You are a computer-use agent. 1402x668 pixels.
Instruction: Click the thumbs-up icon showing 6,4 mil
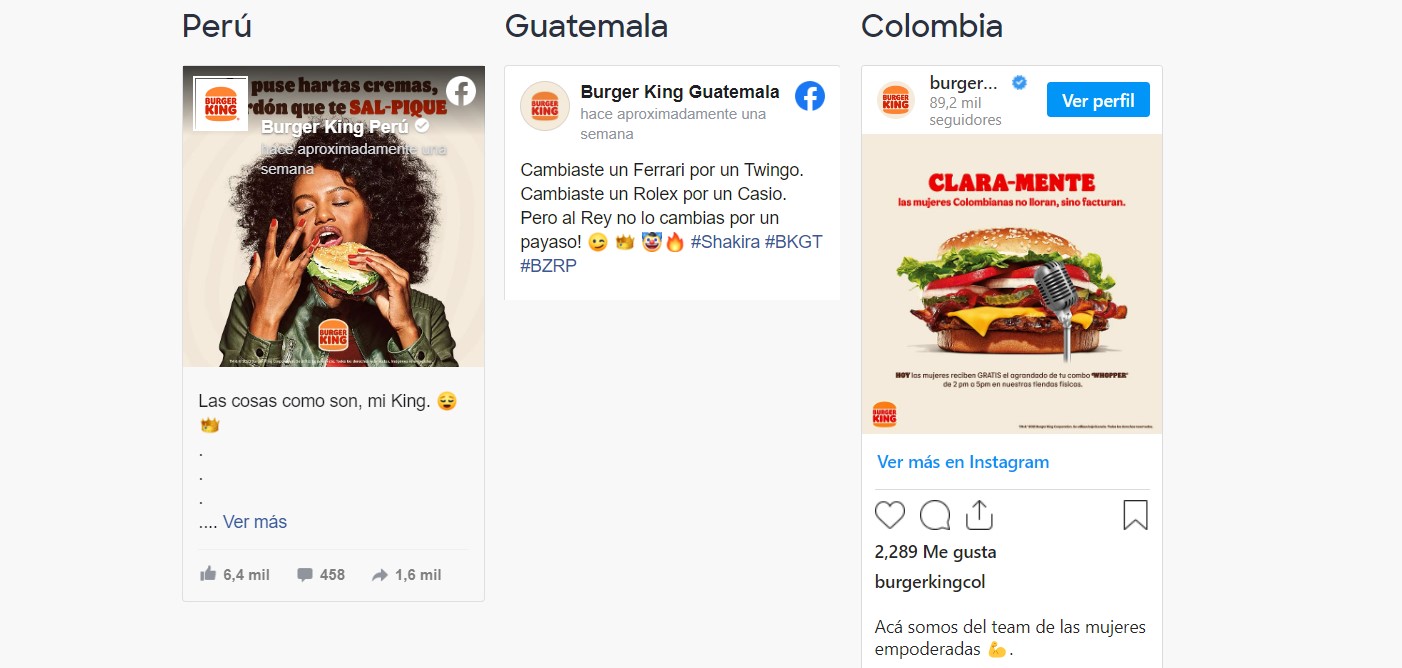(208, 574)
